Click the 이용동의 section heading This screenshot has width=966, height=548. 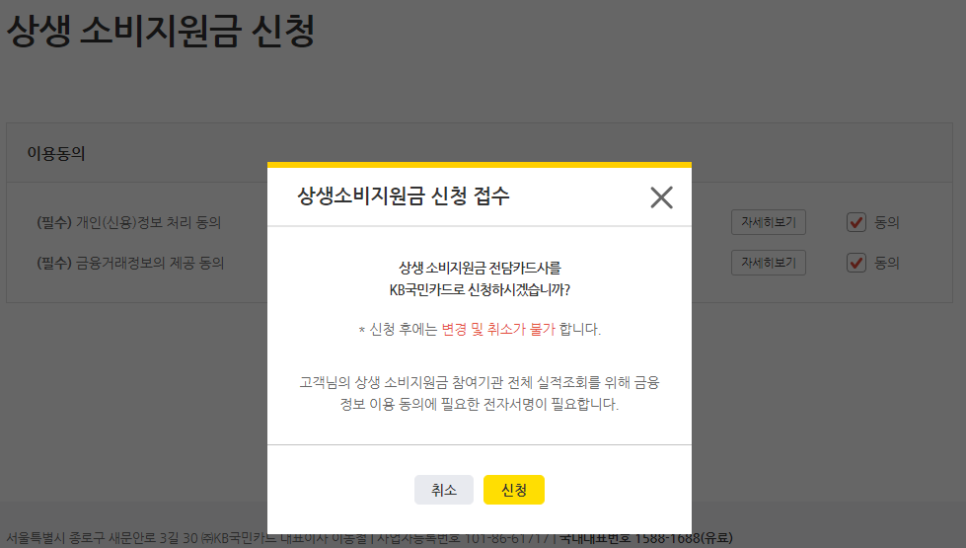tap(56, 153)
